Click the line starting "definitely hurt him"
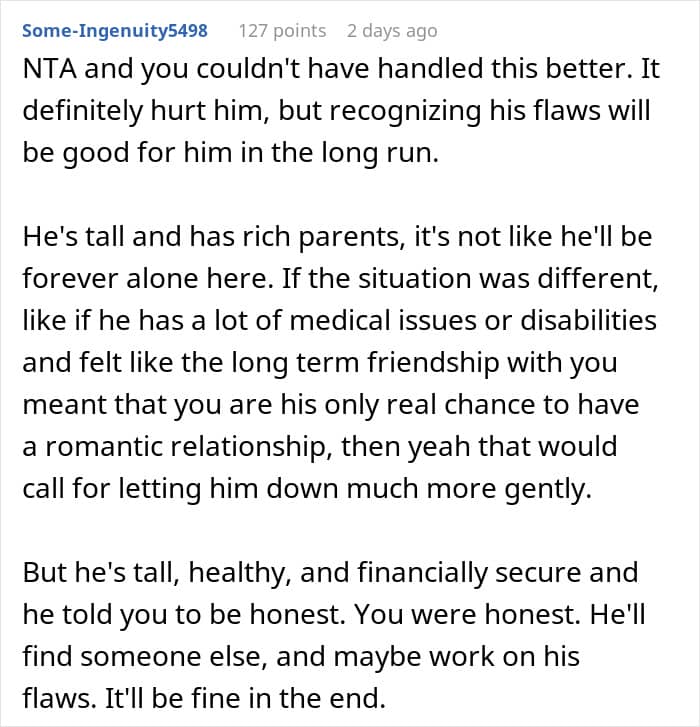The image size is (700, 727). pos(336,110)
